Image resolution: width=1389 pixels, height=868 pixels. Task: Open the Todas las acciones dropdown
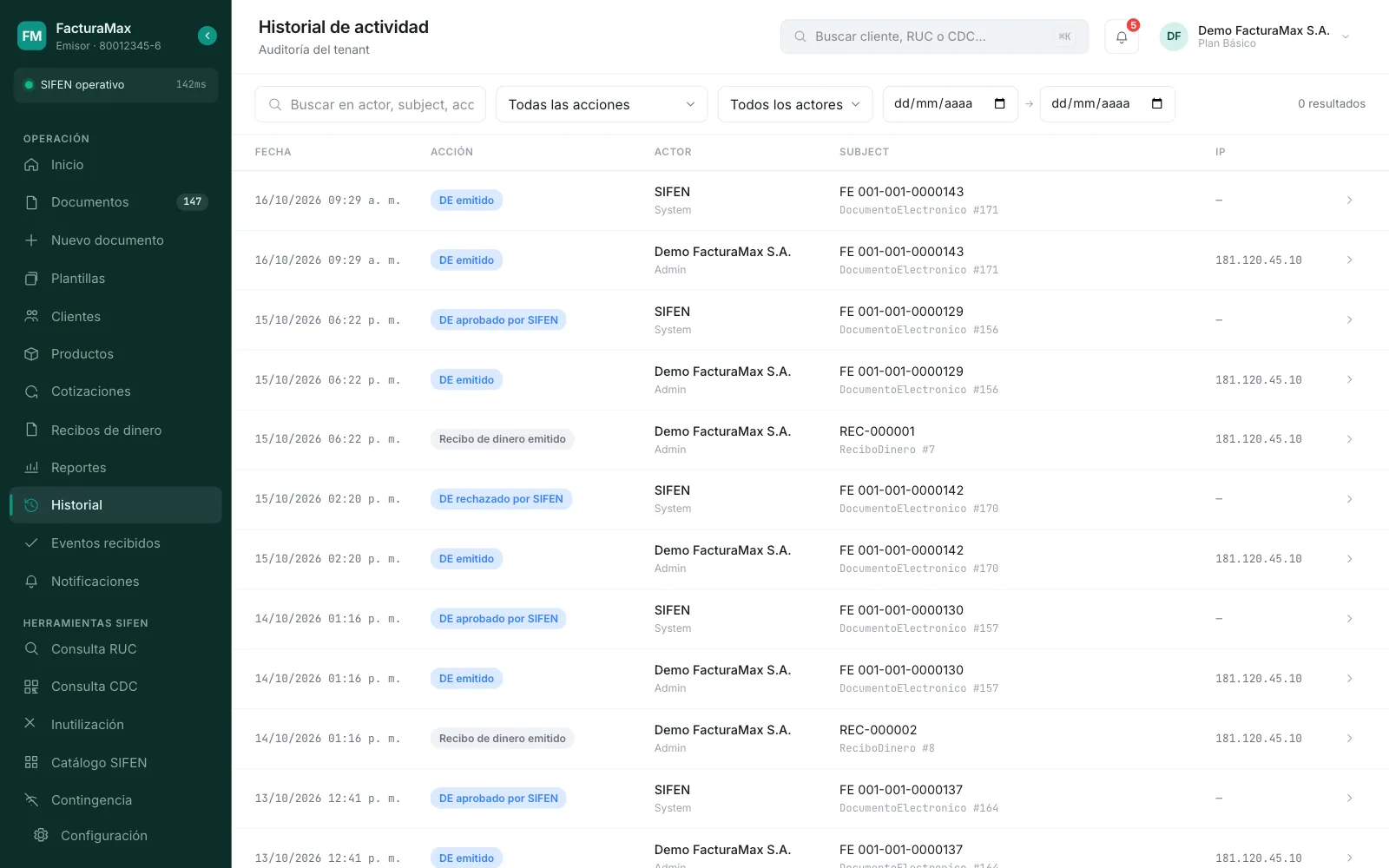click(602, 104)
